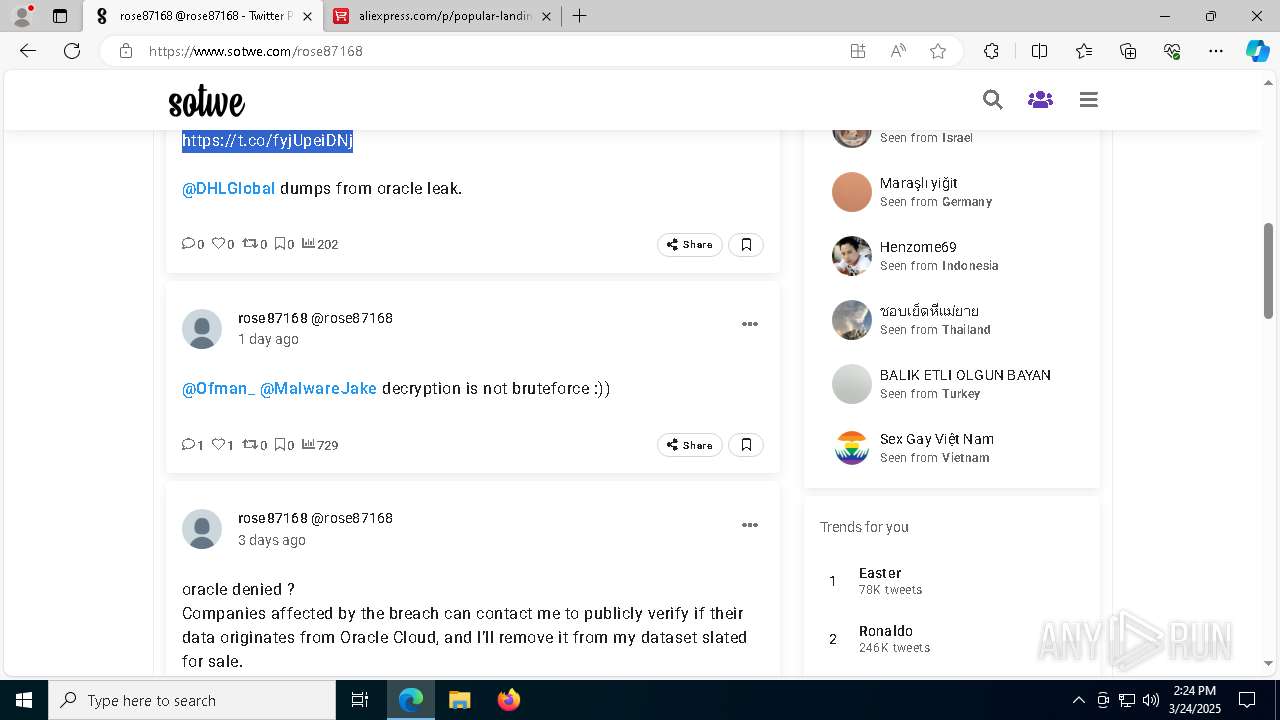Open Easter trend
The height and width of the screenshot is (720, 1280).
[880, 573]
